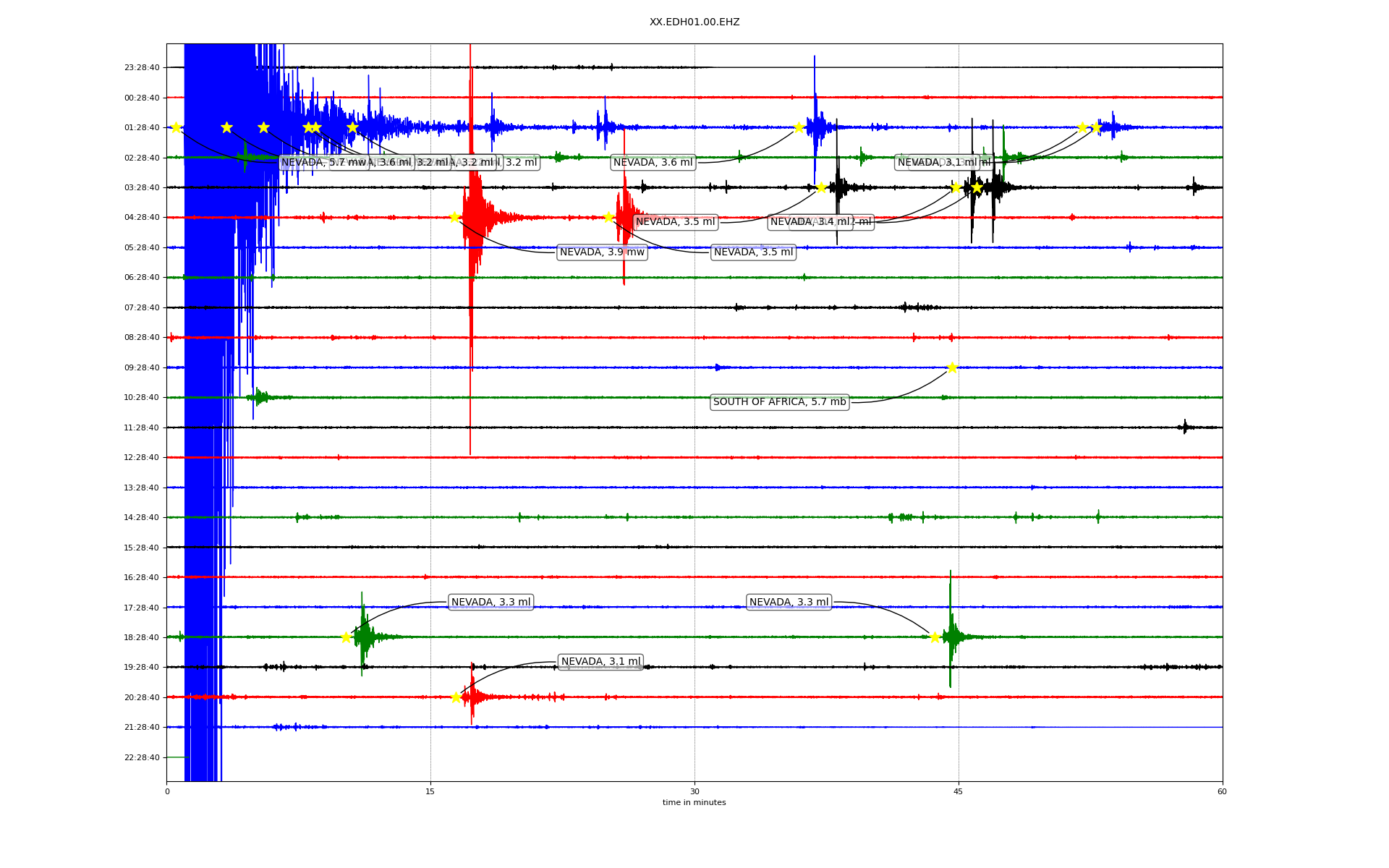The width and height of the screenshot is (1389, 868).
Task: Click the 'time in minutes' axis label
Action: pyautogui.click(x=694, y=803)
